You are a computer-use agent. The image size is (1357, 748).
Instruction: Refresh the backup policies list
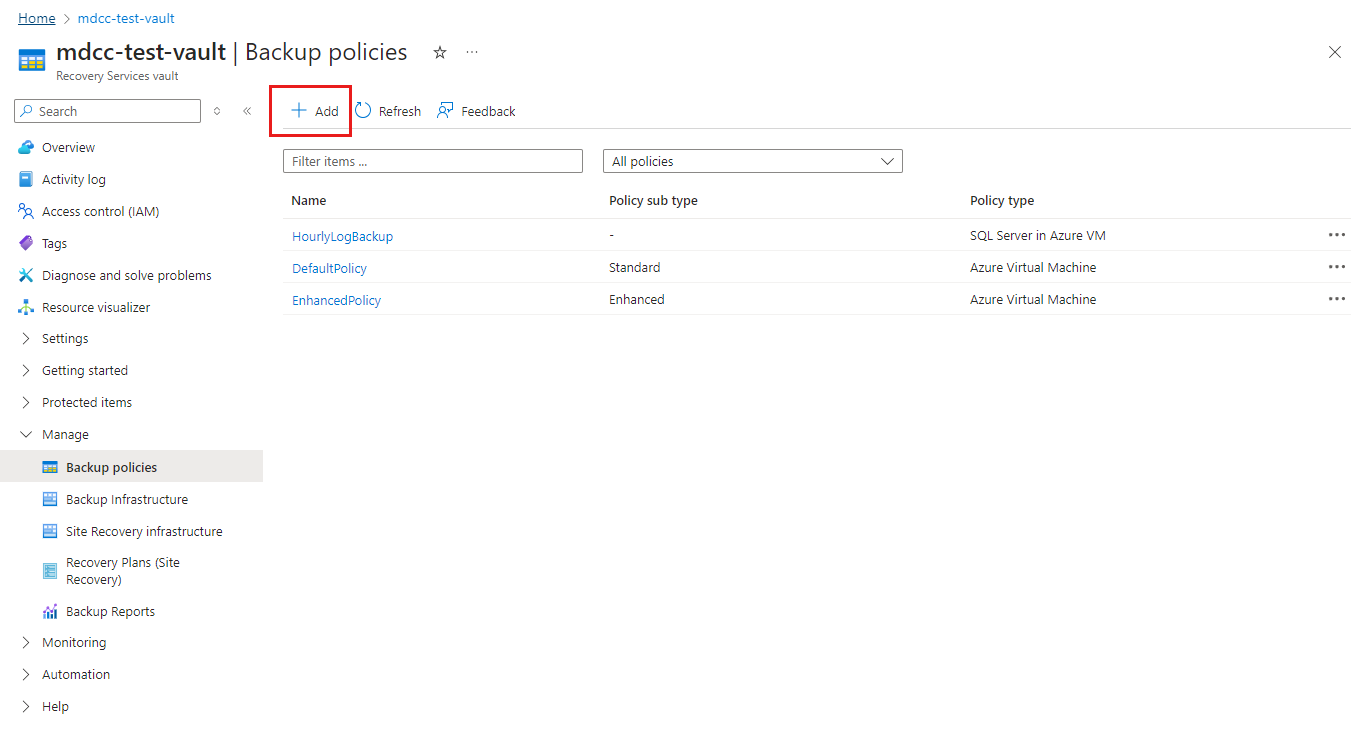388,111
